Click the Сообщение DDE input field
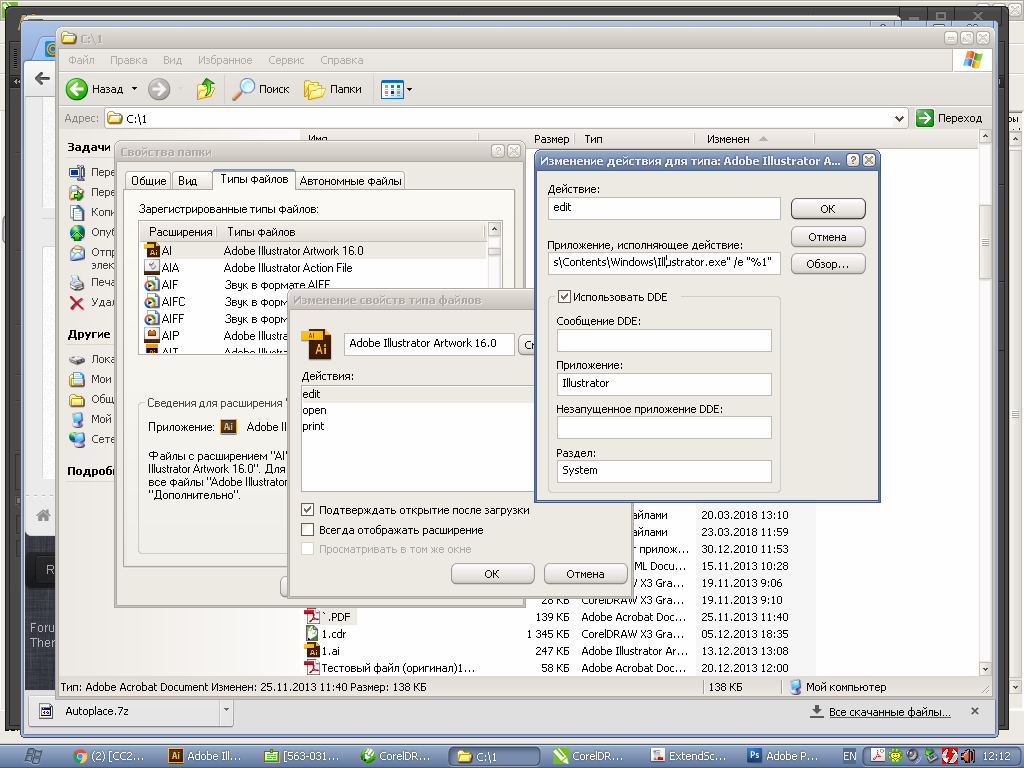The height and width of the screenshot is (768, 1024). (x=664, y=340)
